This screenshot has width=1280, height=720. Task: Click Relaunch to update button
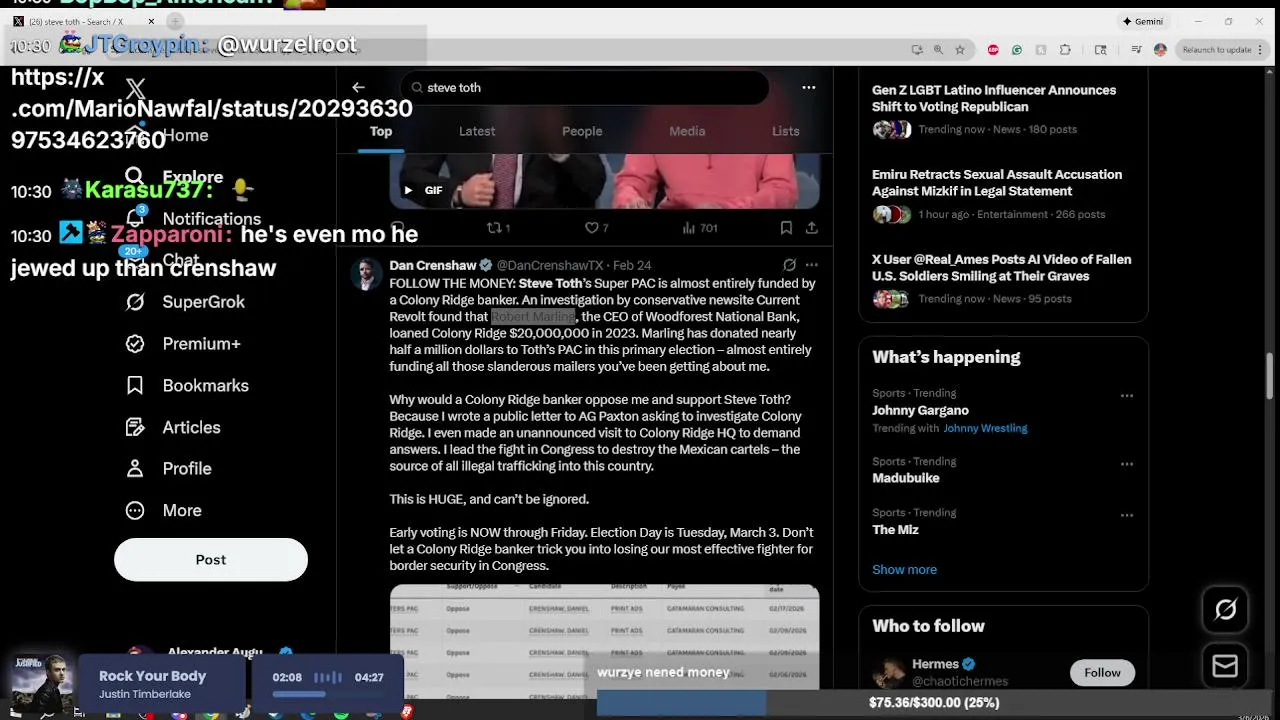[1215, 49]
